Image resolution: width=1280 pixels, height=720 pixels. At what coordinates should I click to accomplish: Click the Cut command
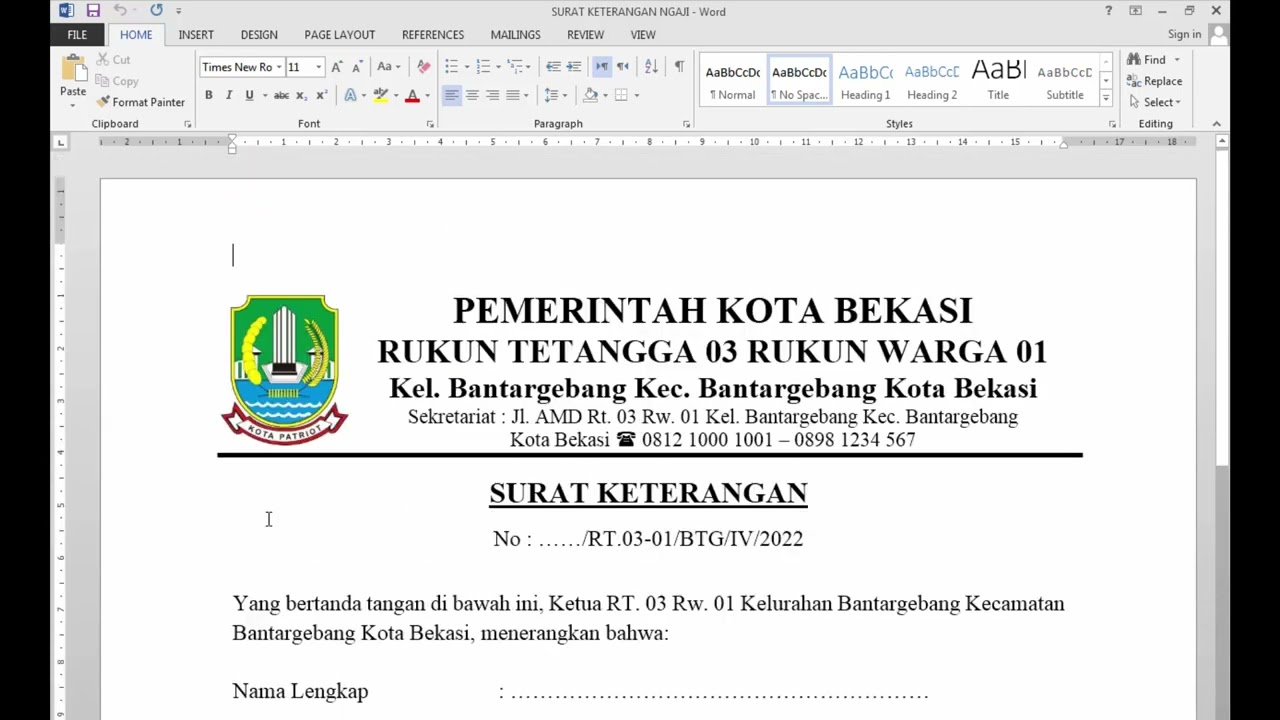click(x=114, y=60)
